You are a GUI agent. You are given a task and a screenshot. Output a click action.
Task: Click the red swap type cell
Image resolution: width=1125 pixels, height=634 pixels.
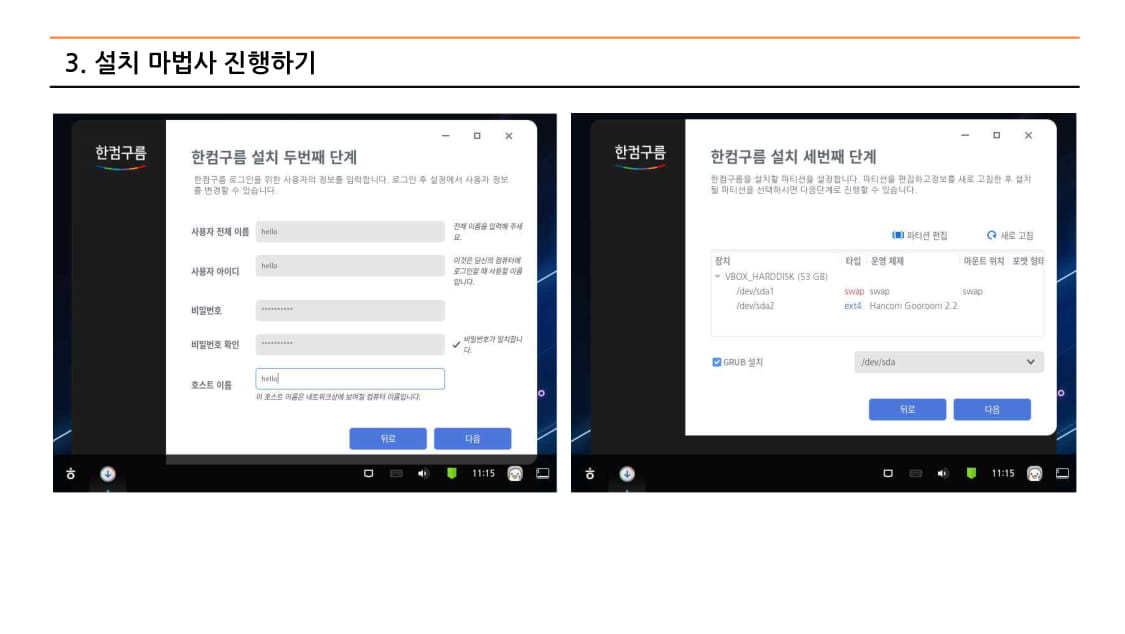pos(854,291)
